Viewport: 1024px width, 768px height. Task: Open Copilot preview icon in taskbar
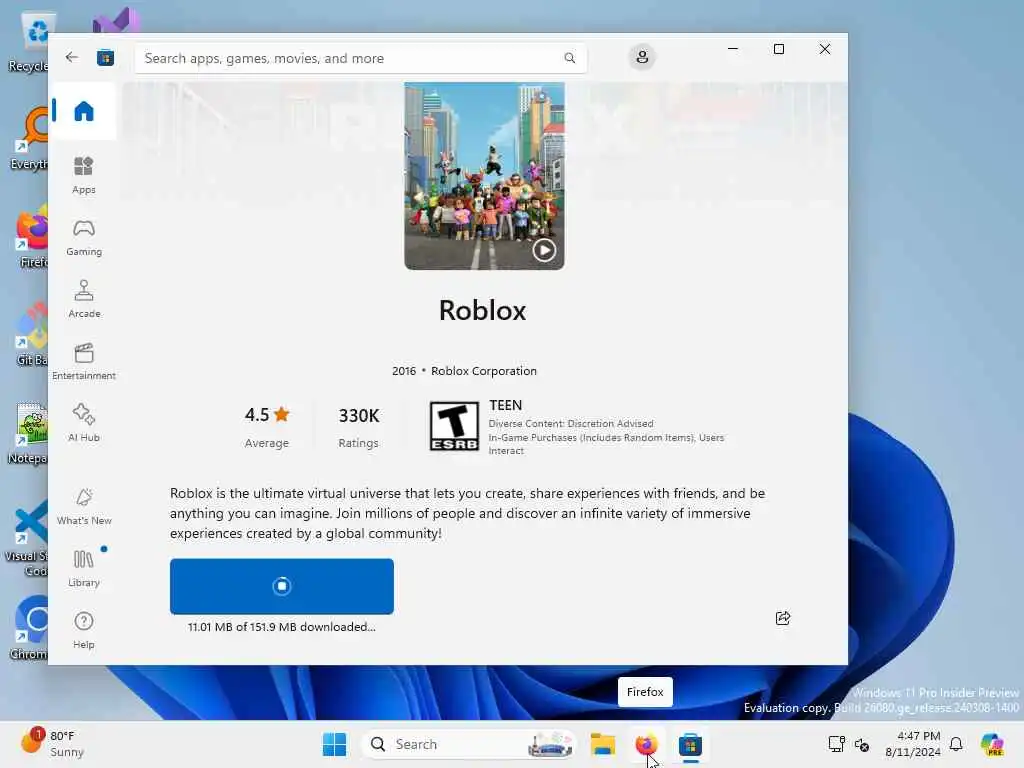coord(992,744)
